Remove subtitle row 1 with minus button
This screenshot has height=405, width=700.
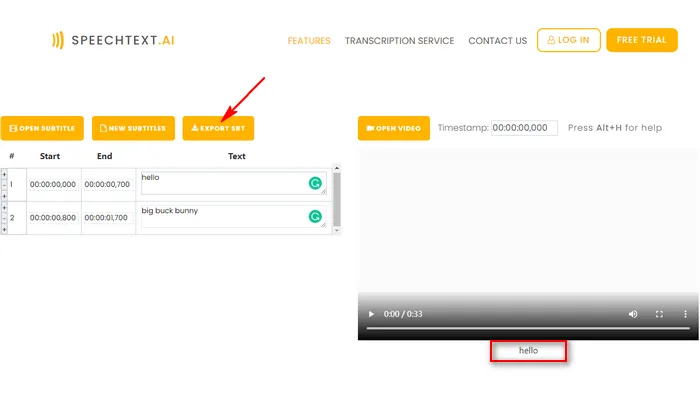(x=4, y=186)
